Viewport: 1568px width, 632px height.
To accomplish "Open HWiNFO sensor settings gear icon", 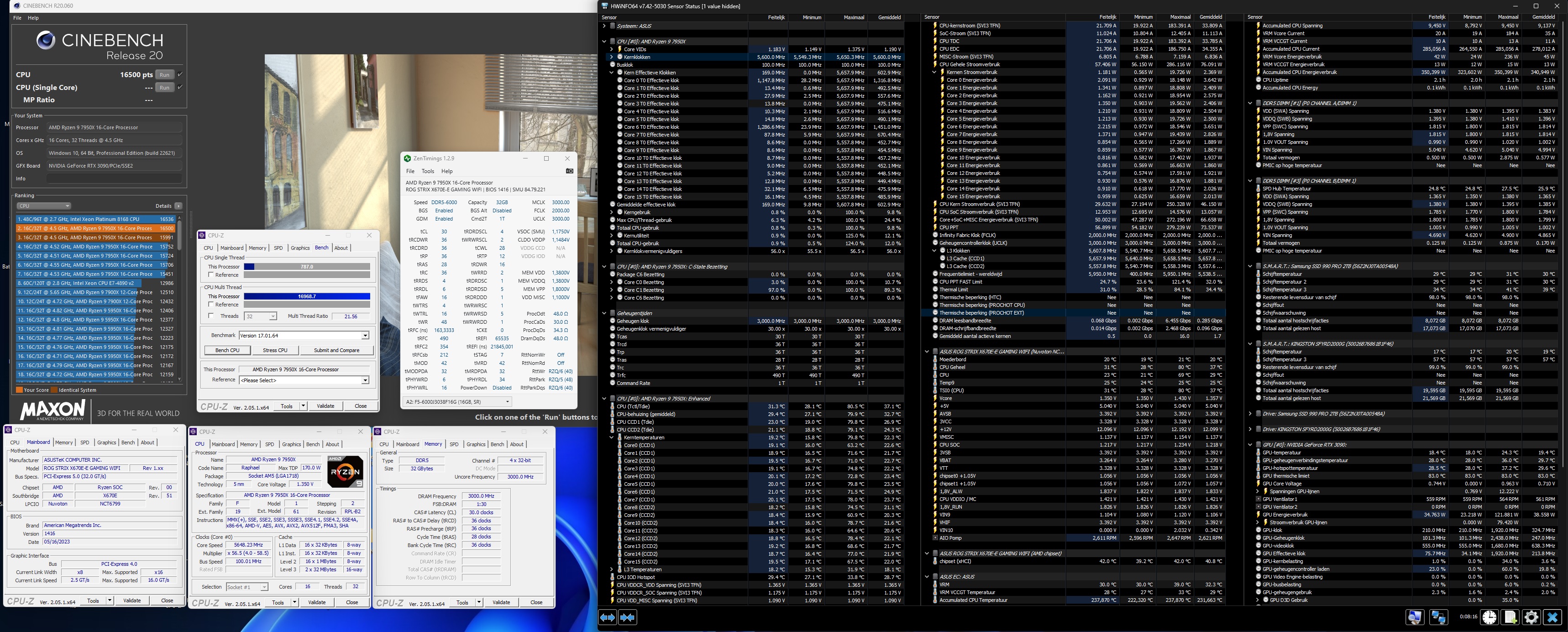I will pyautogui.click(x=1531, y=617).
